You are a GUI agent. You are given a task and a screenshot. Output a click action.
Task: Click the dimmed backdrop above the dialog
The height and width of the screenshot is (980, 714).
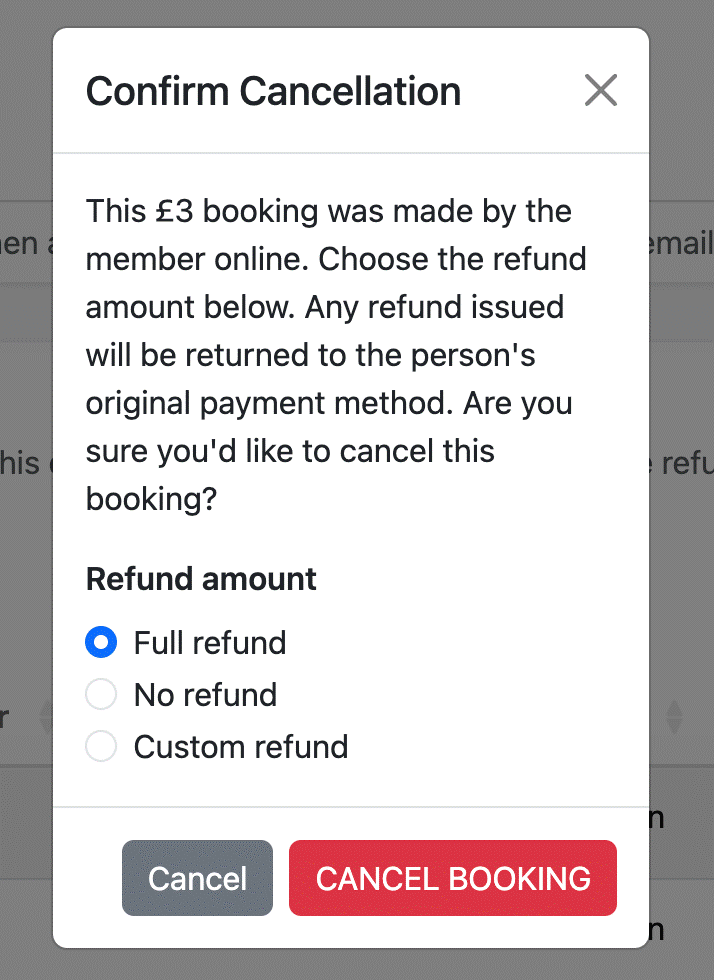click(357, 13)
